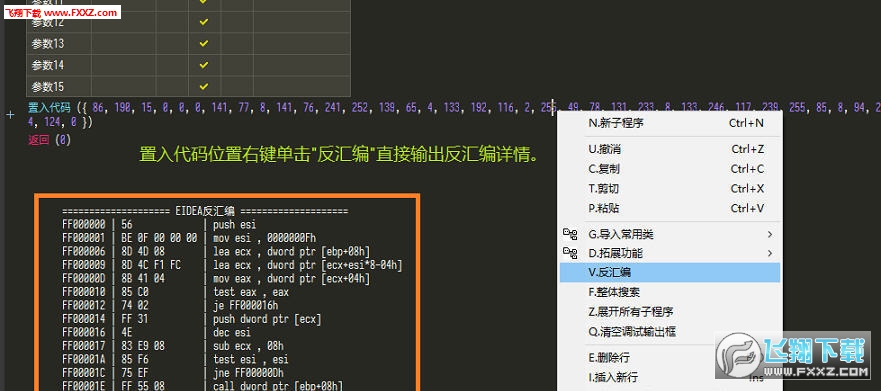Toggle the checkmark in the 参数15 row
Viewport: 881px width, 391px height.
coord(204,87)
